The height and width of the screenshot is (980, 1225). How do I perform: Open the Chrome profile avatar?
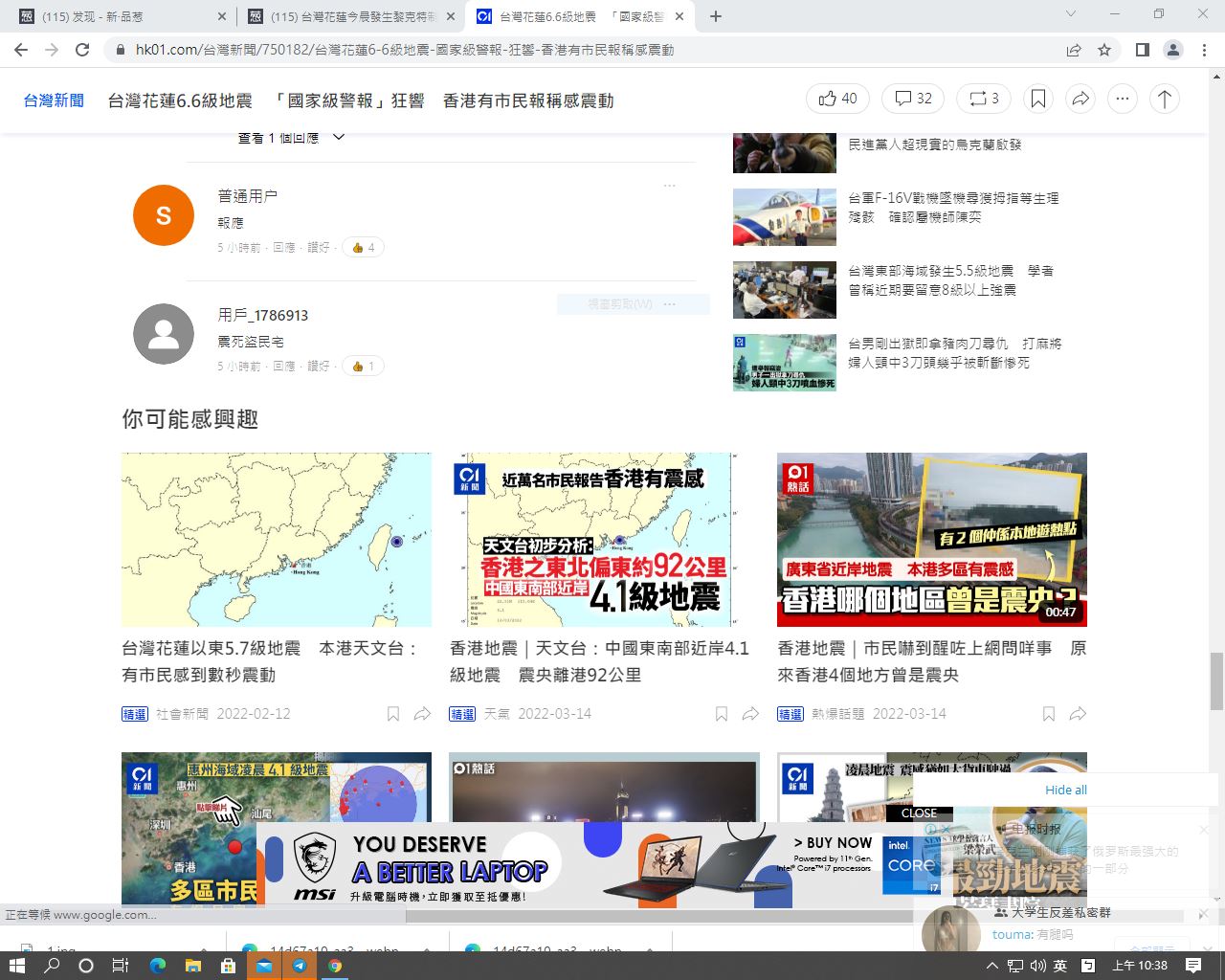(x=1172, y=50)
